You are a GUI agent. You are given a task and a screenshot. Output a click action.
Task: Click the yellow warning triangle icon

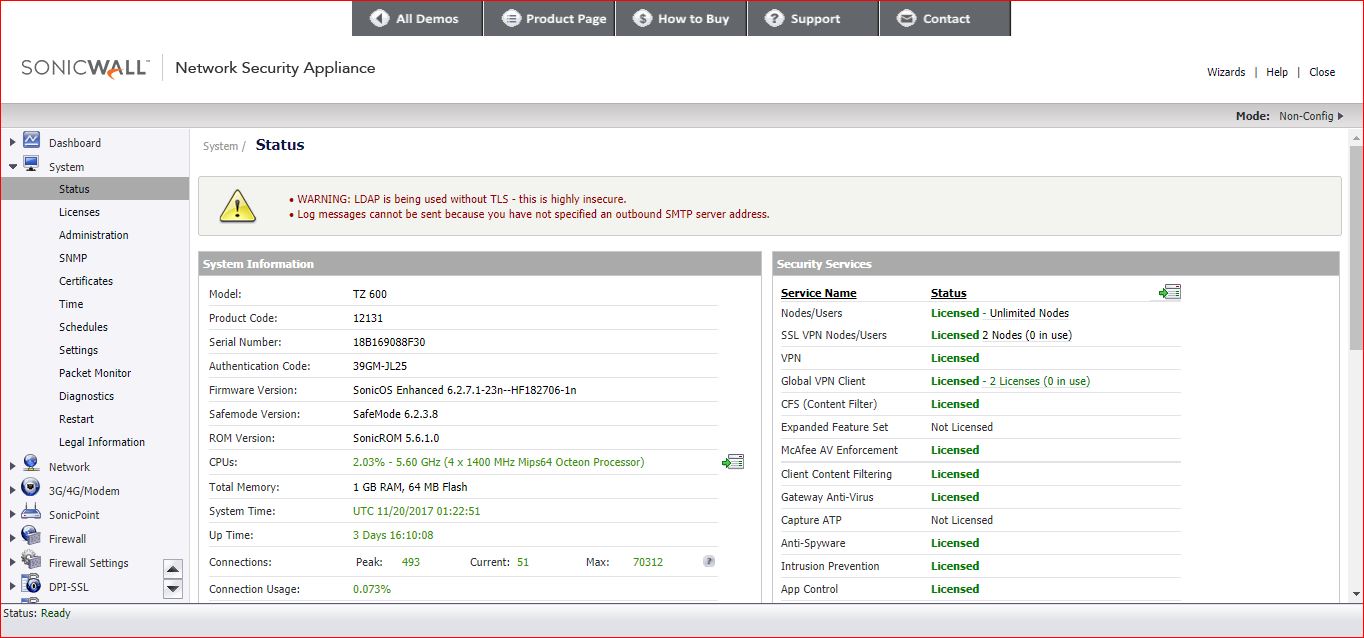click(x=238, y=205)
